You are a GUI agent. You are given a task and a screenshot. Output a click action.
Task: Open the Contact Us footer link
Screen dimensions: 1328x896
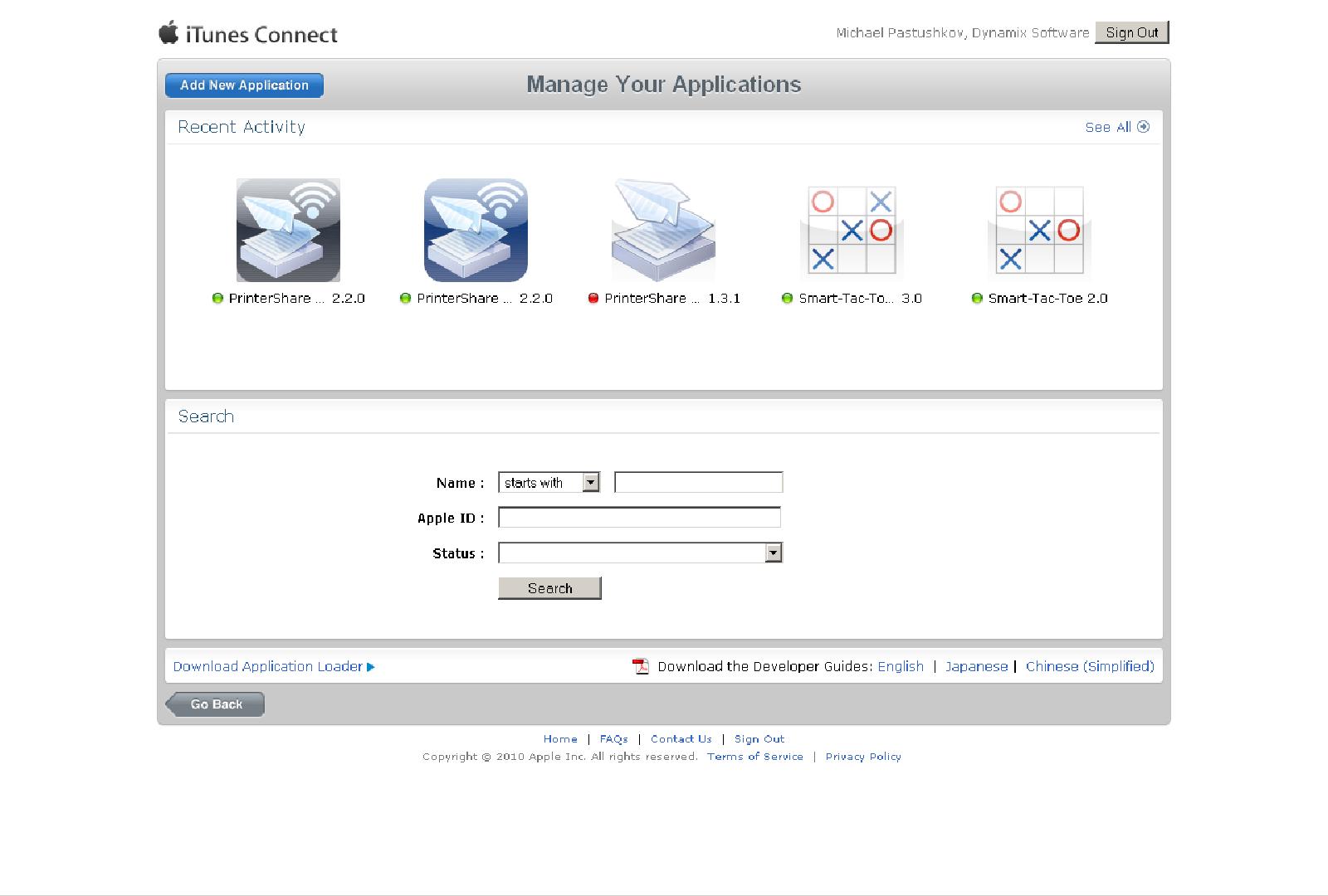click(681, 738)
